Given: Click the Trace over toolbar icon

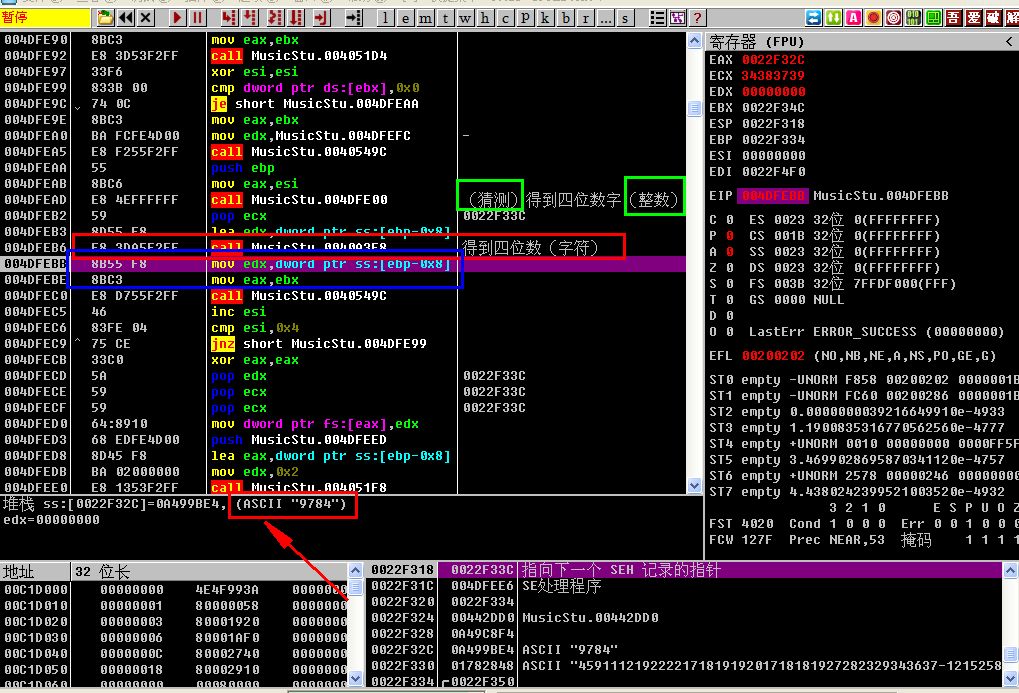Looking at the screenshot, I should pos(296,18).
